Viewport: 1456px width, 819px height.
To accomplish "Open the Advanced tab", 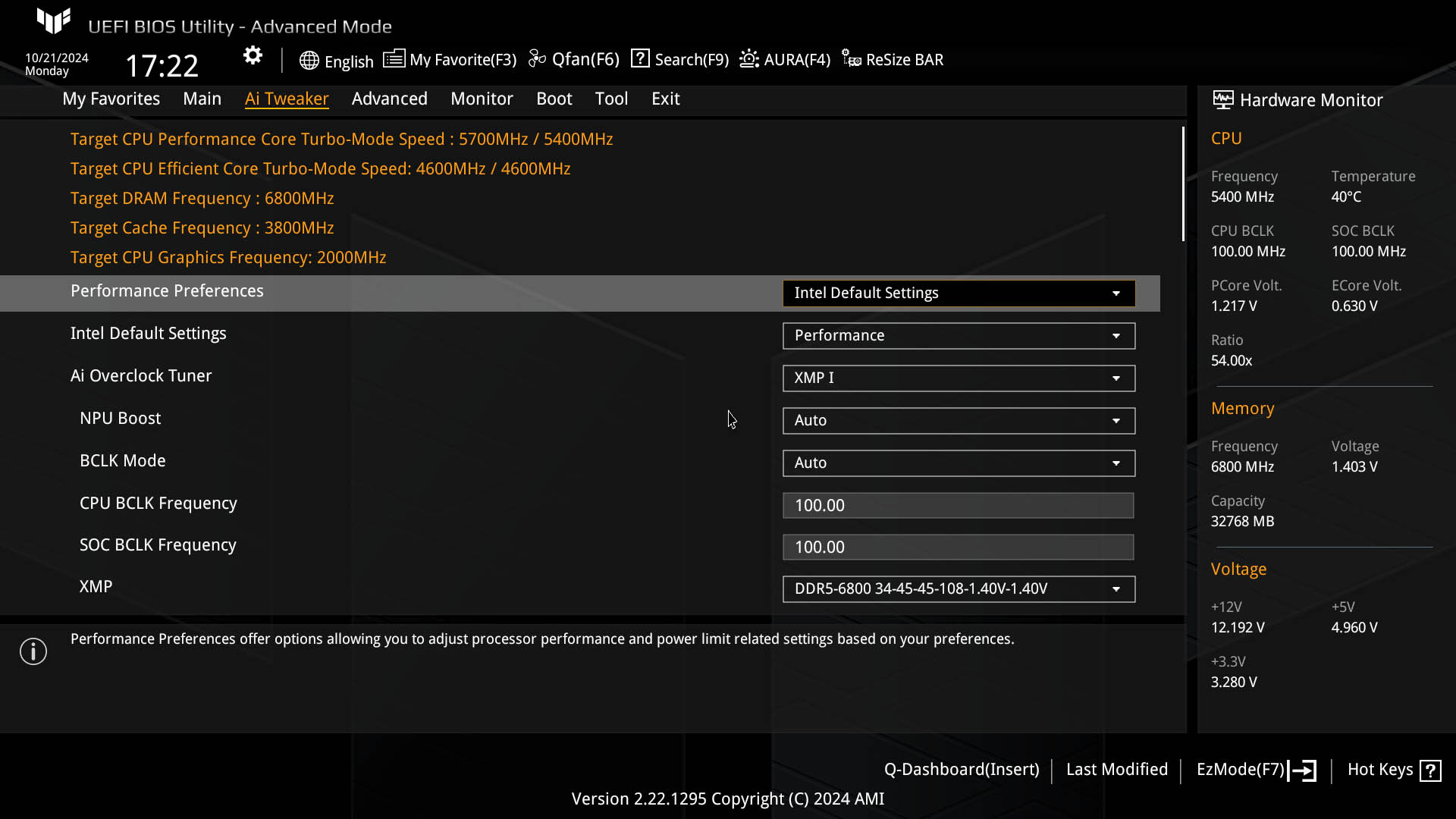I will pos(390,99).
